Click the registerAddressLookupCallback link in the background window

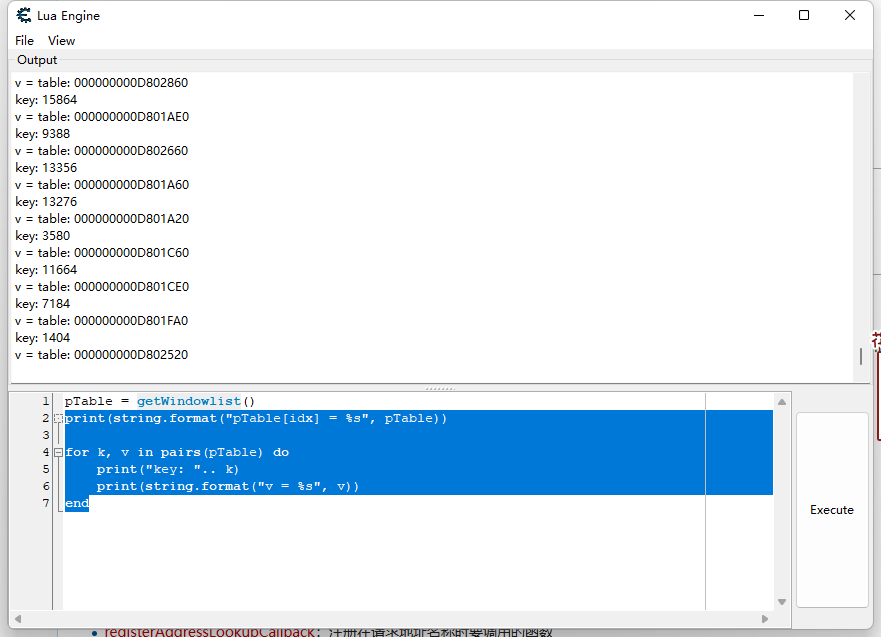[210, 632]
